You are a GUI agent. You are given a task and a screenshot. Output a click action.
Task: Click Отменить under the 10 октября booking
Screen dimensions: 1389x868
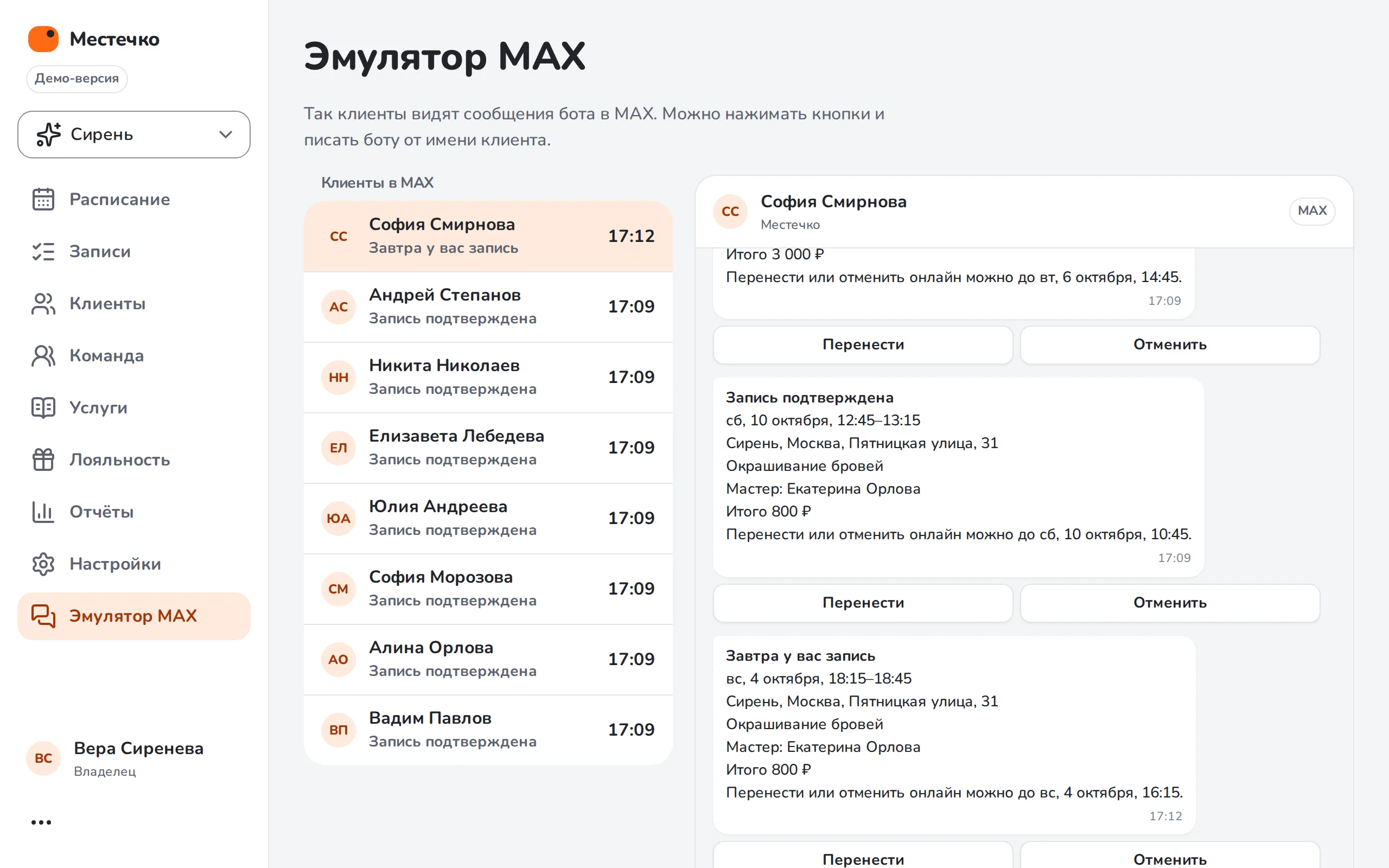[1170, 603]
